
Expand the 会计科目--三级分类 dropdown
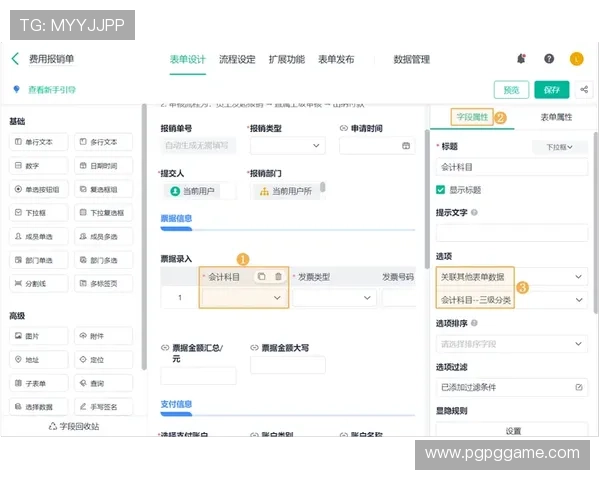point(512,300)
